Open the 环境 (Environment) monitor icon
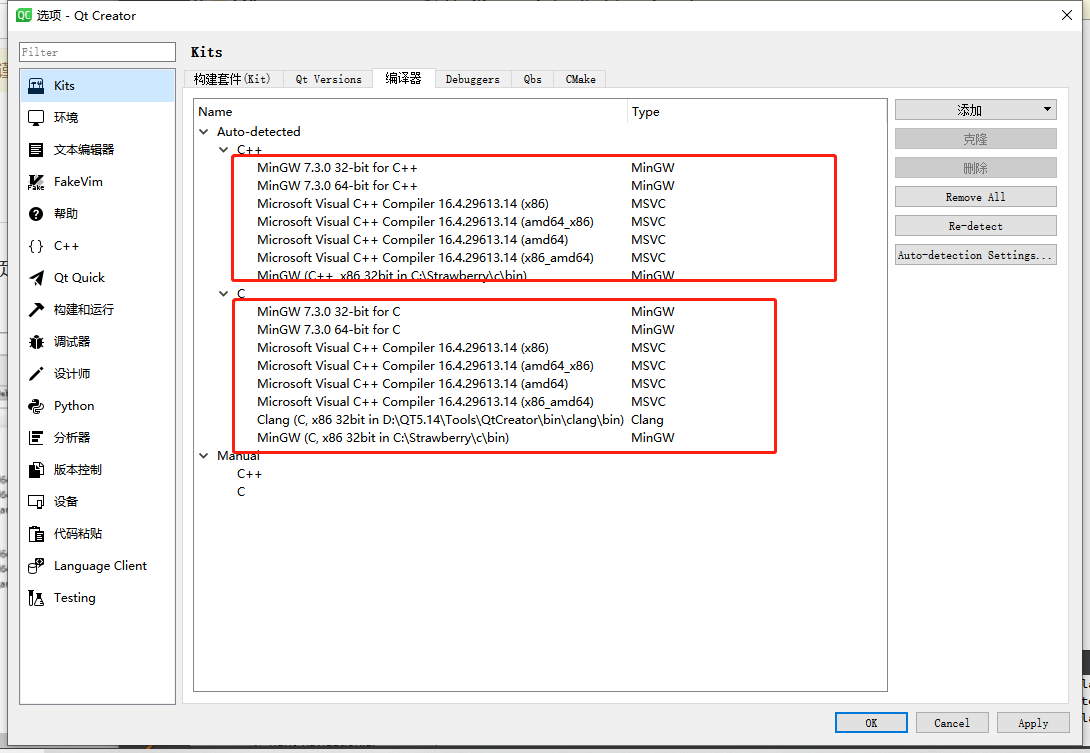Viewport: 1090px width, 753px height. point(36,118)
